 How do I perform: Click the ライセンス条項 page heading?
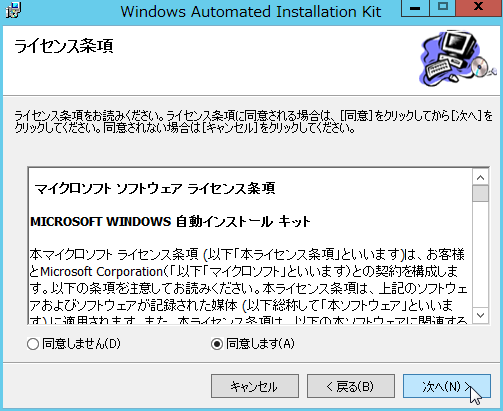click(64, 46)
